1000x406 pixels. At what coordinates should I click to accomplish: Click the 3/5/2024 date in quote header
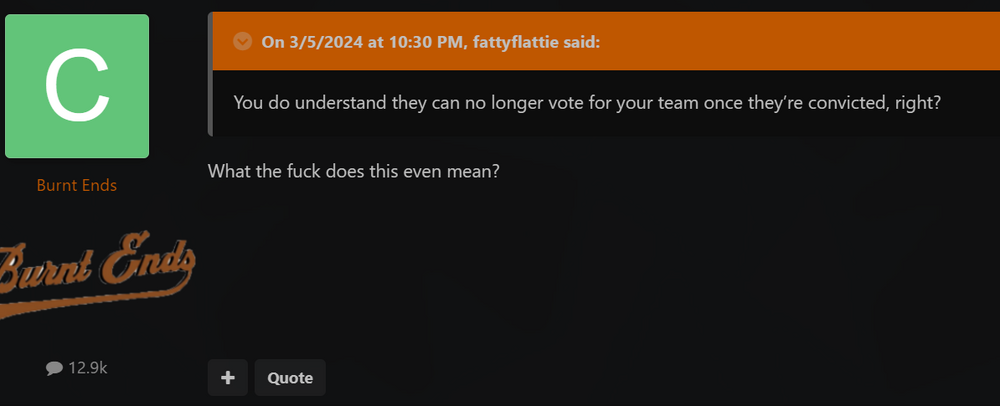(320, 41)
